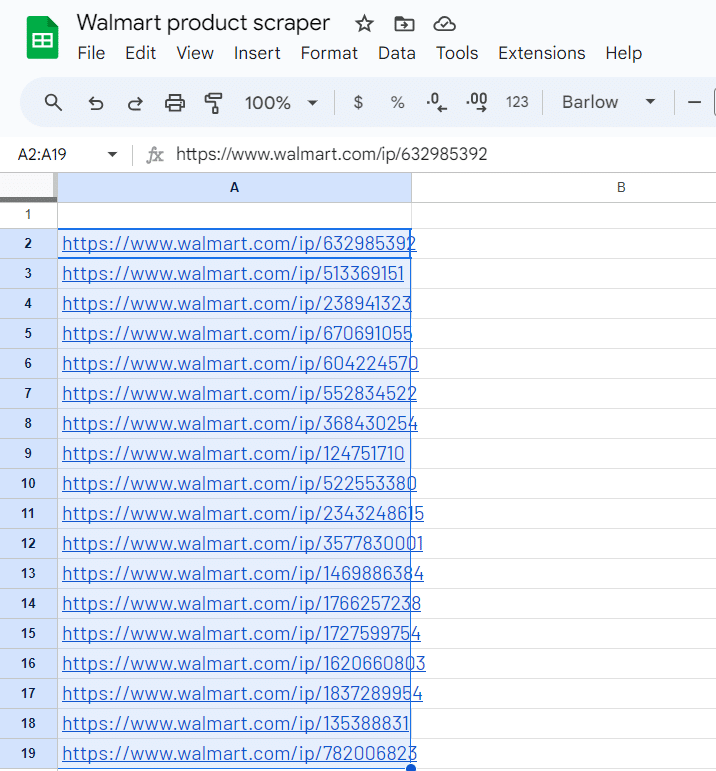716x771 pixels.
Task: Open the walmart.com/ip/513369151 link
Action: tap(232, 274)
